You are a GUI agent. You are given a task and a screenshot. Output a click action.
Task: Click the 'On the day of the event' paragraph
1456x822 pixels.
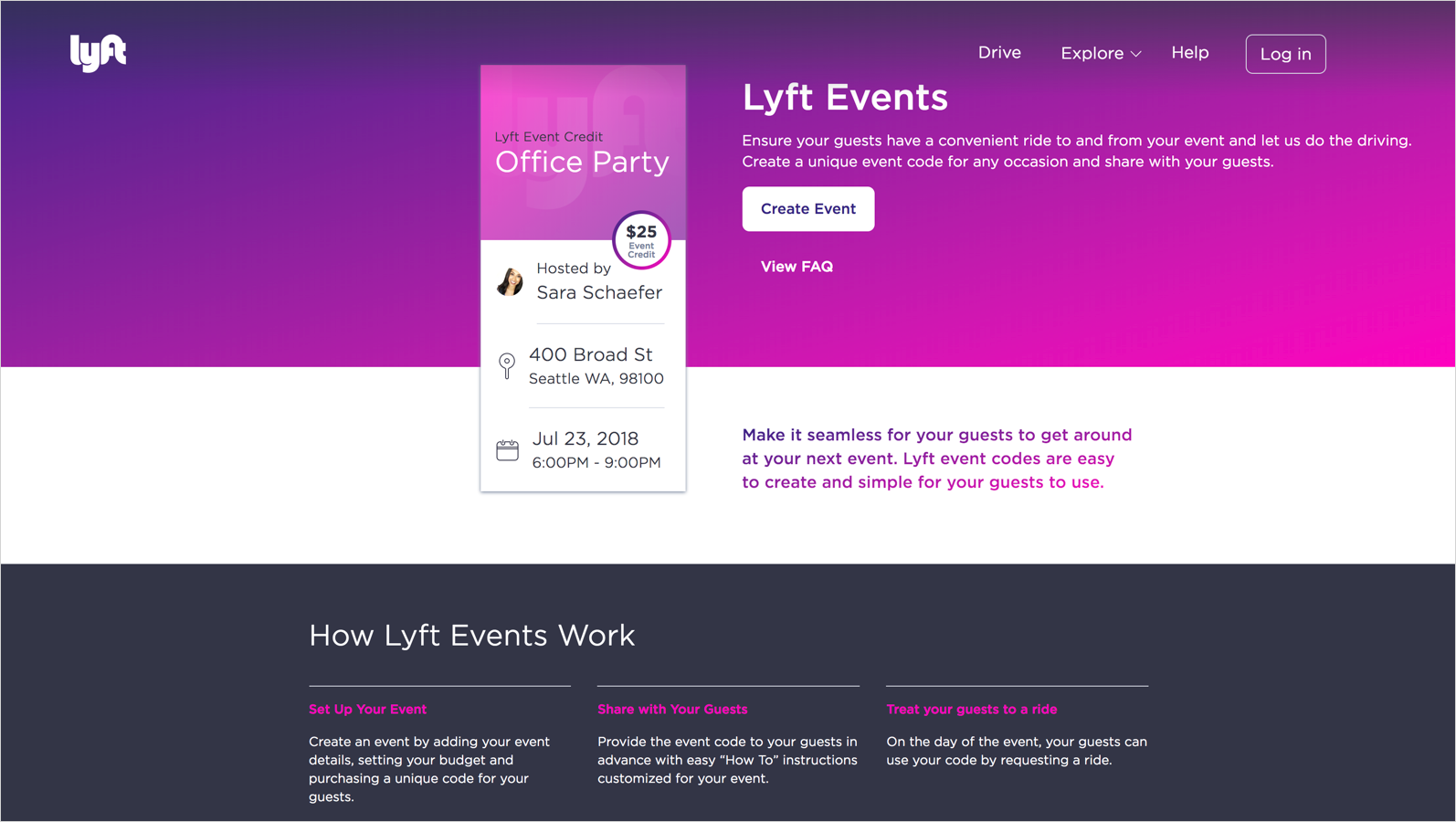[x=1017, y=751]
